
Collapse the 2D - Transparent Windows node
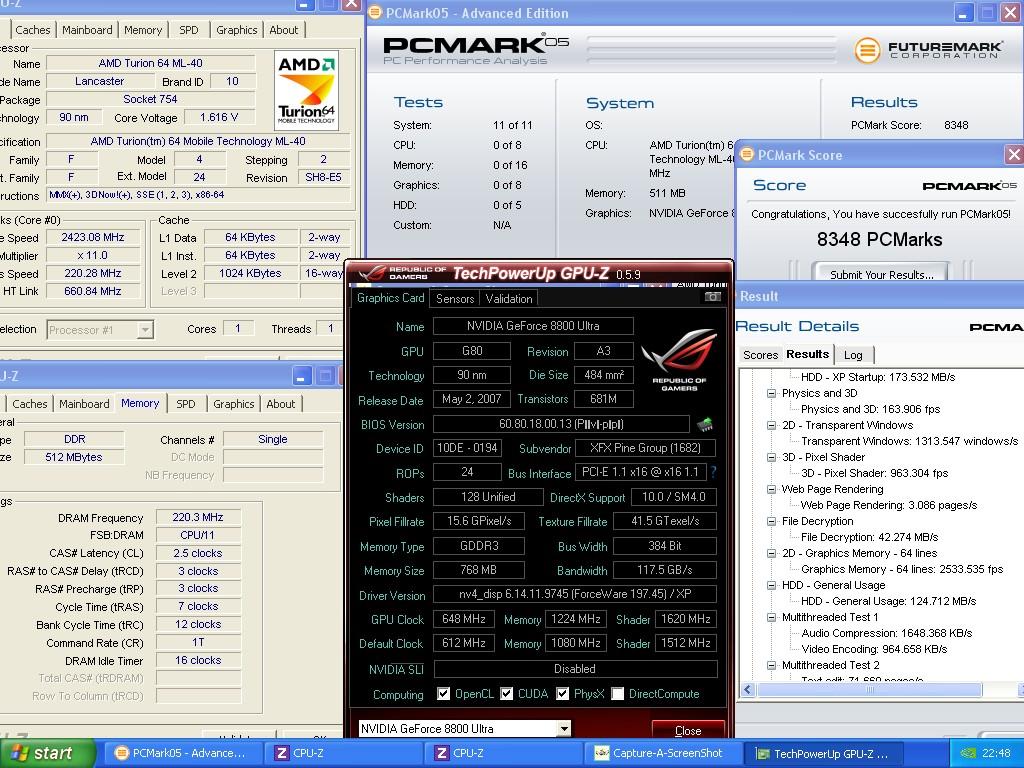pos(771,425)
